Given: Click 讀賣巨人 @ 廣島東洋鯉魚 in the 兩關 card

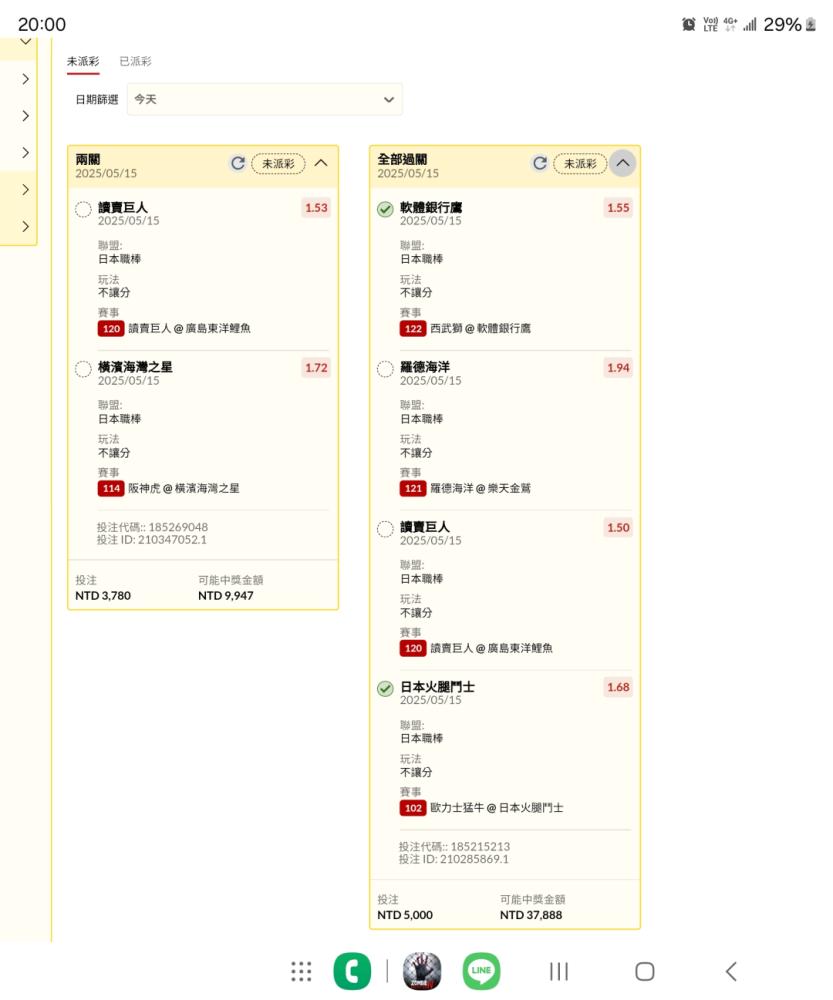Looking at the screenshot, I should coord(189,328).
